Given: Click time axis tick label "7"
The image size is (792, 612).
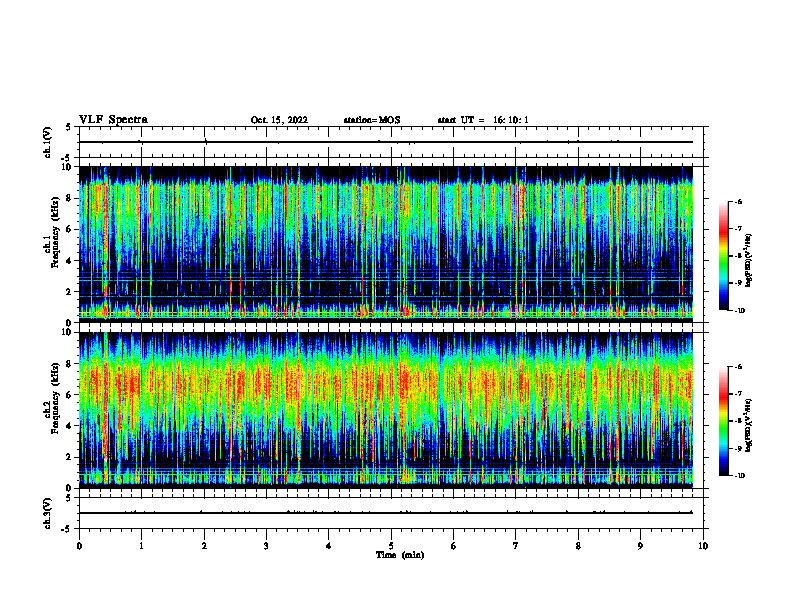Looking at the screenshot, I should 516,546.
